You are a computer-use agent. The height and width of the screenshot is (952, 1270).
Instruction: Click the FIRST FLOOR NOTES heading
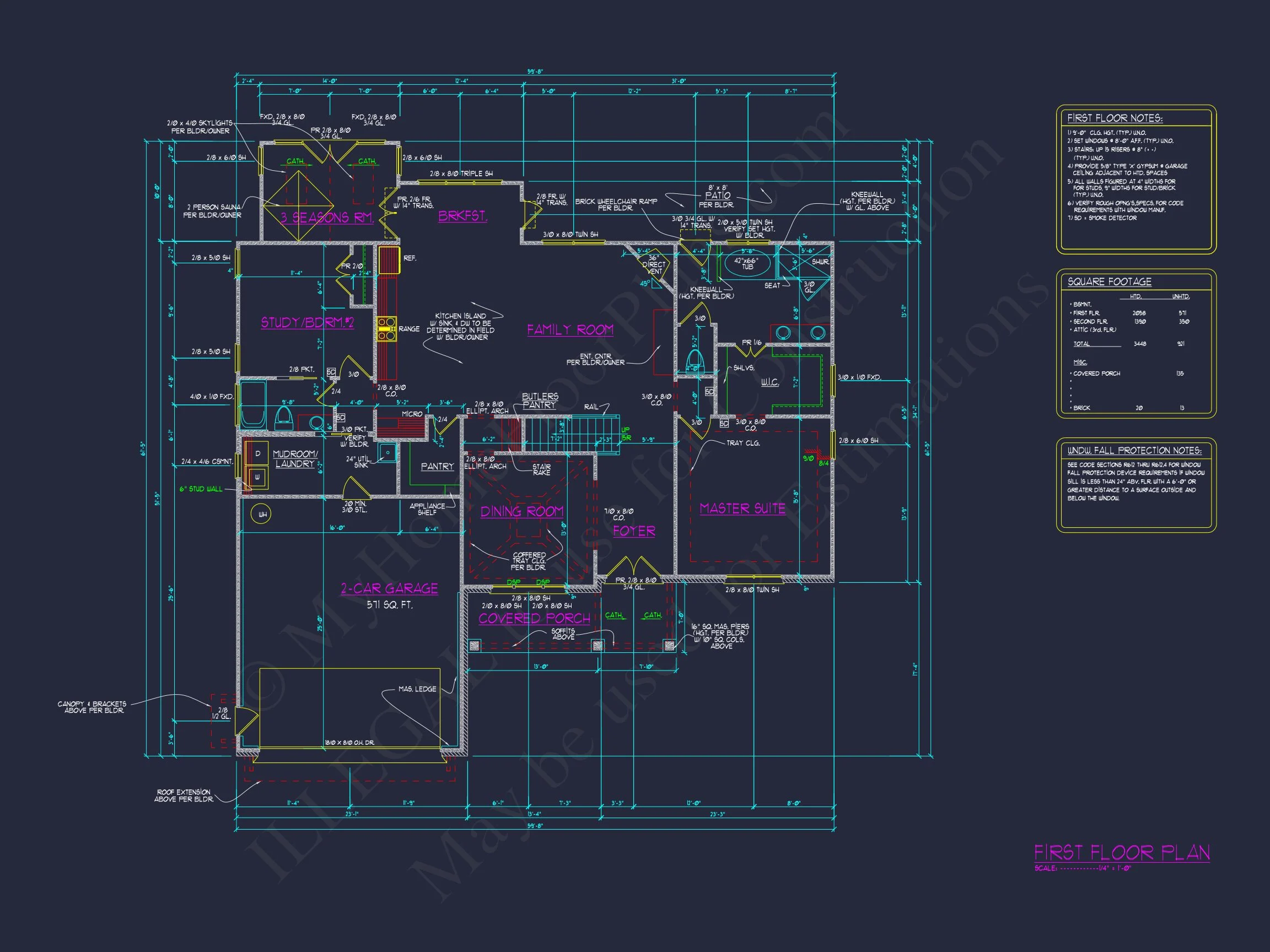pyautogui.click(x=1115, y=118)
